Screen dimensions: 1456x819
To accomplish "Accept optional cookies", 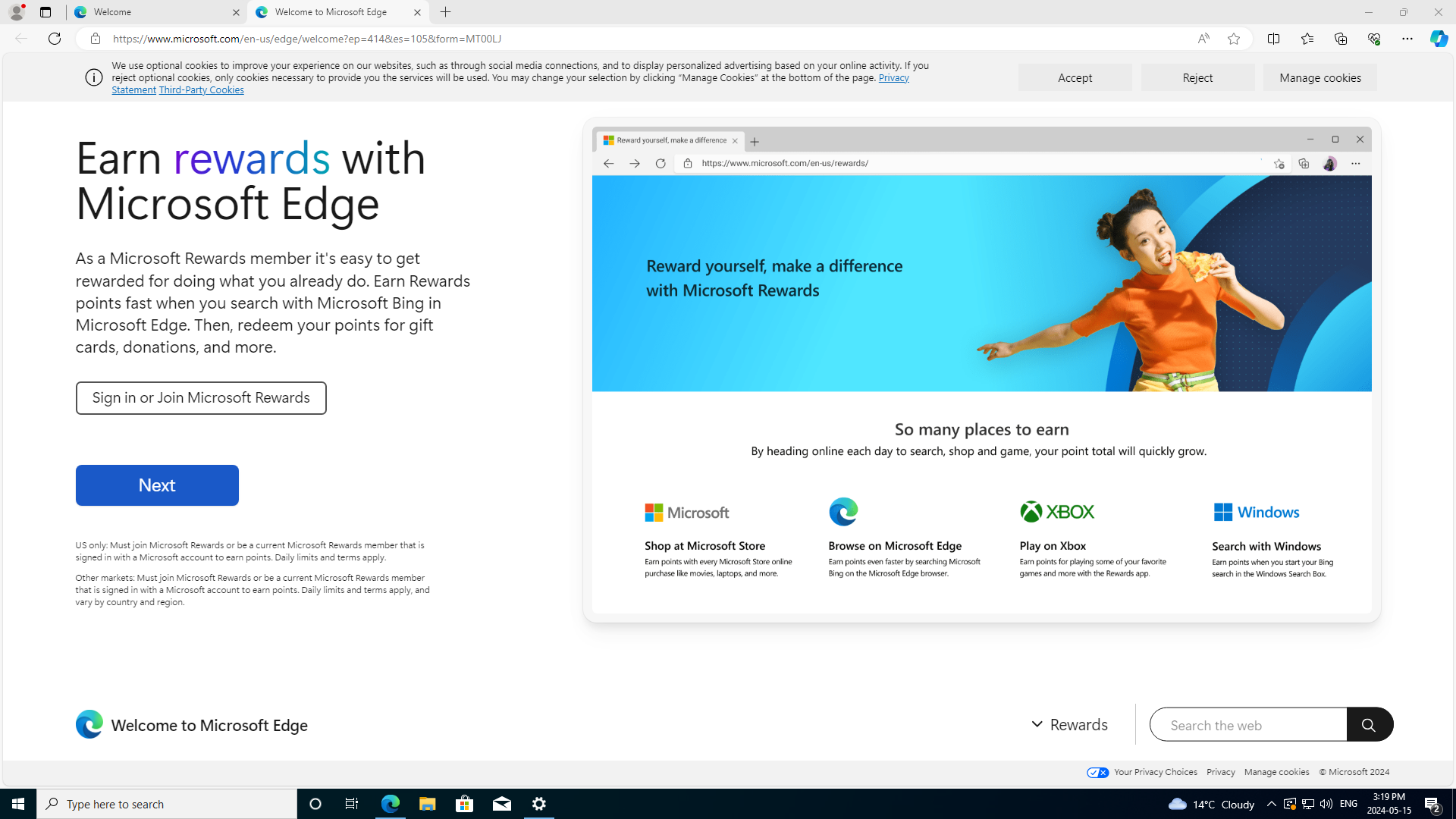I will (x=1075, y=77).
